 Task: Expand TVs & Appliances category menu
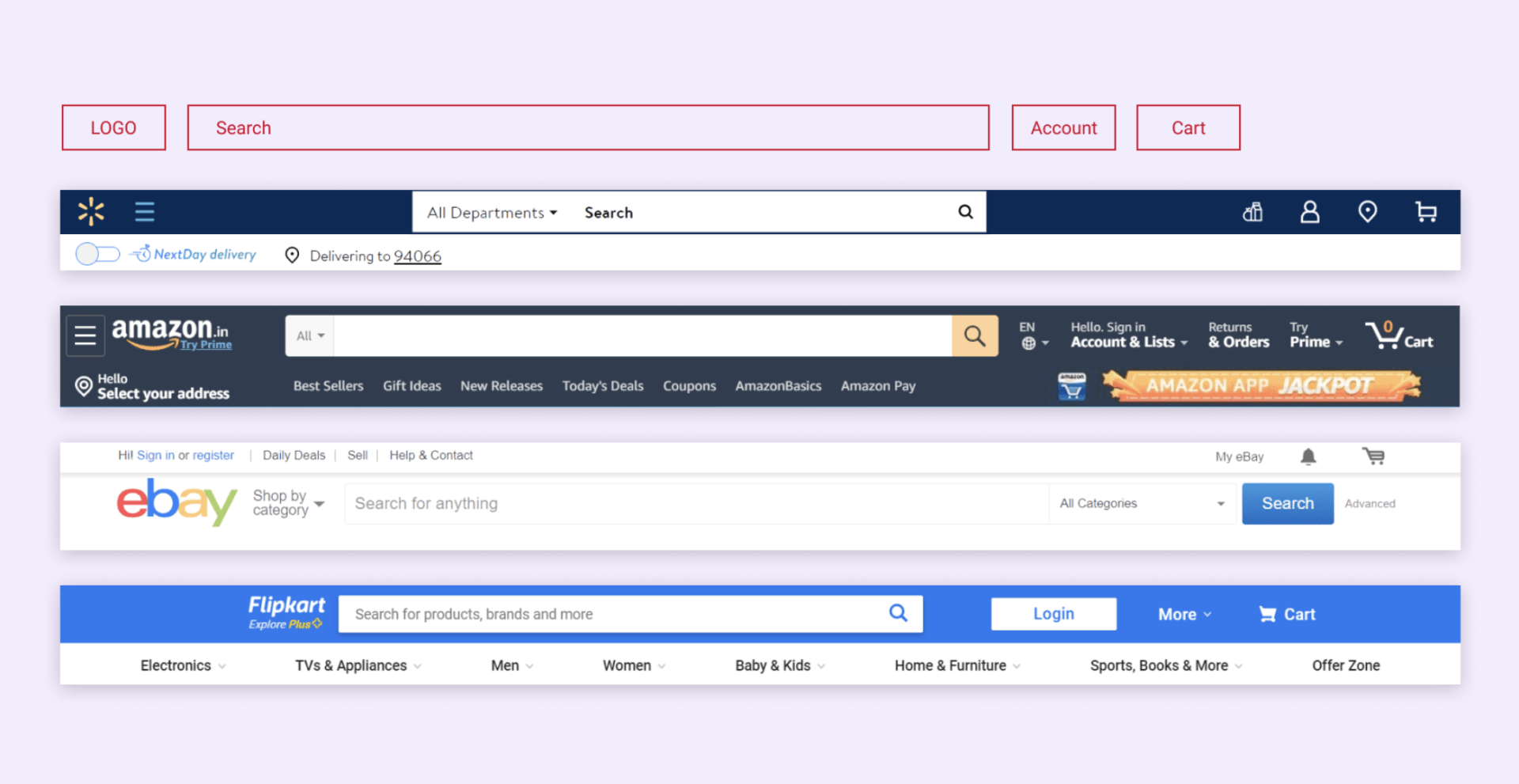(x=358, y=666)
